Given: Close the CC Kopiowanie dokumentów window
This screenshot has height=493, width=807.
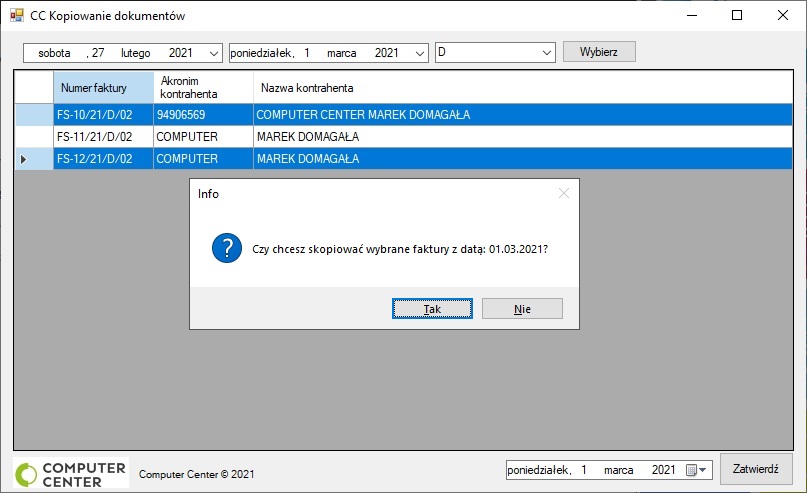Looking at the screenshot, I should coord(782,15).
